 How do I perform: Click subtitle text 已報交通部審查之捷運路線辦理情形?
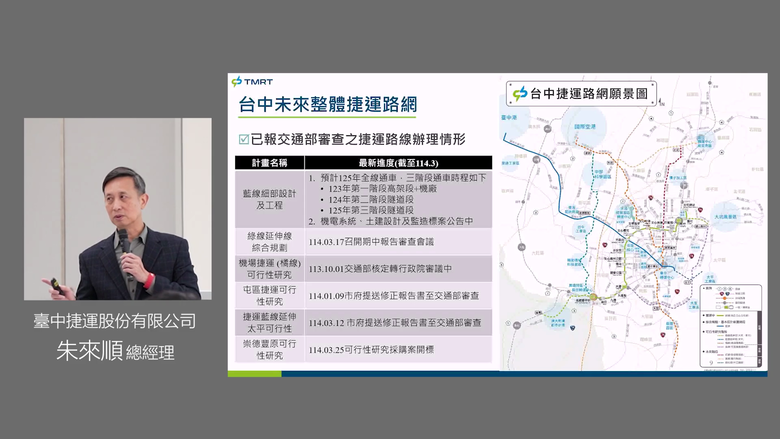coord(358,139)
